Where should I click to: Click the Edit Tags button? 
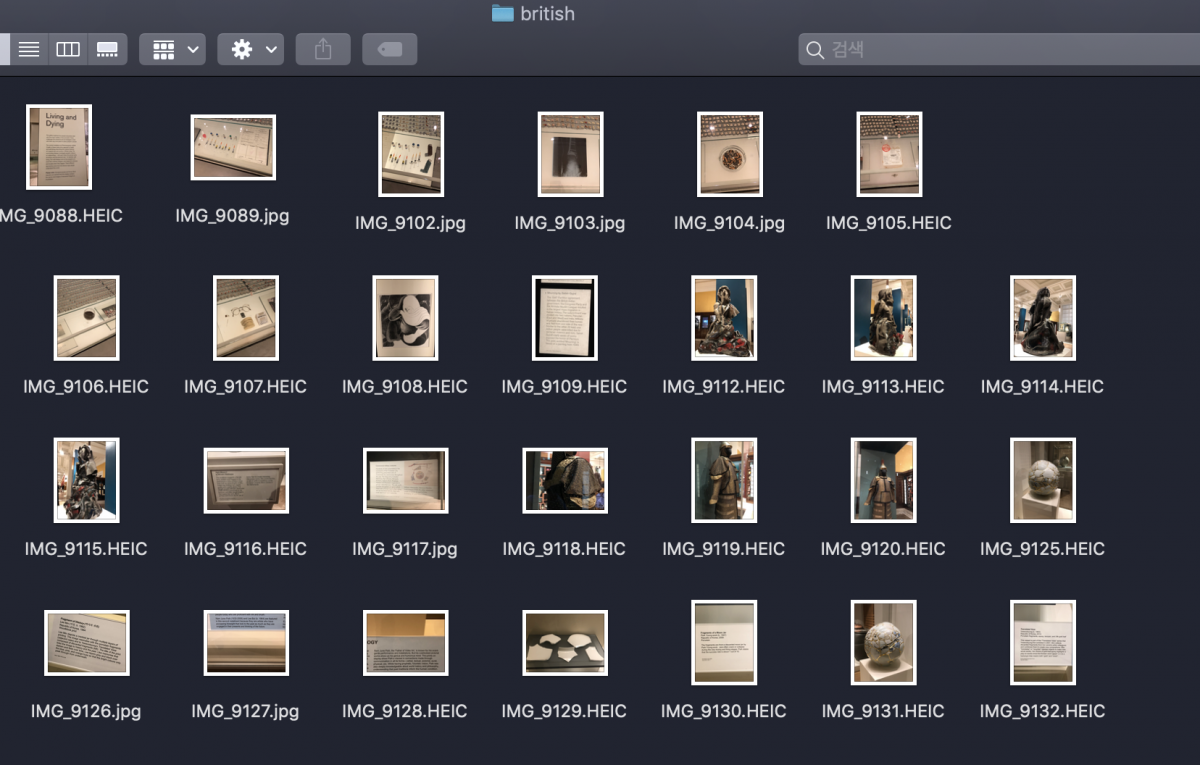(390, 49)
